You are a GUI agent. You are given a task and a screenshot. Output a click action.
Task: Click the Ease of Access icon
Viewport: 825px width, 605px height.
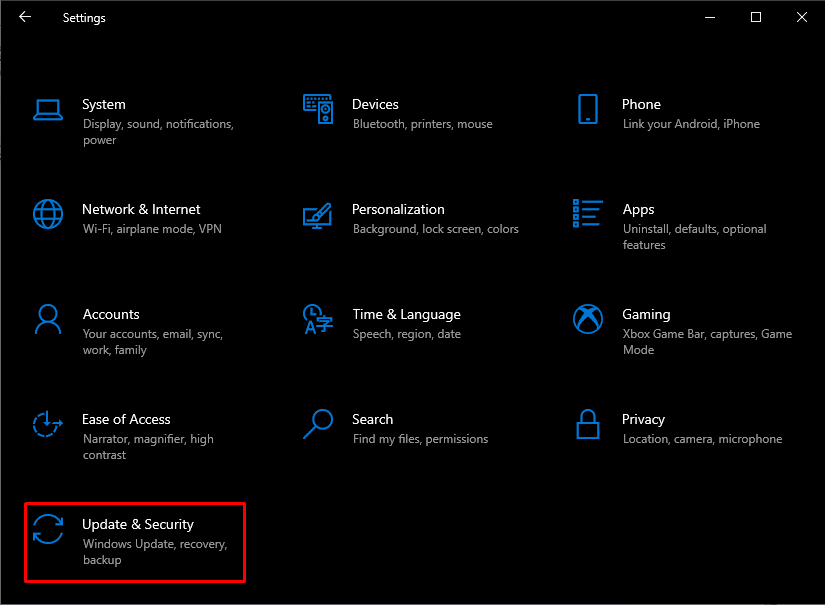48,425
